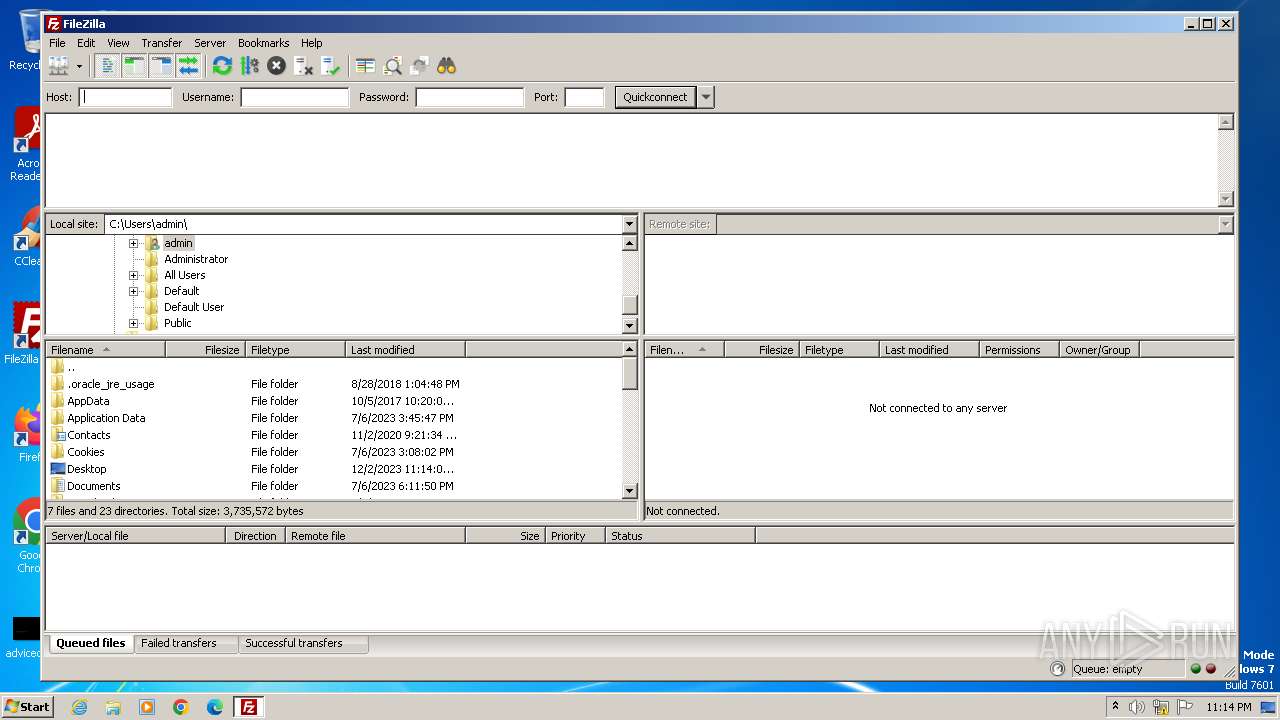Refresh the file and folder lists
1280x720 pixels.
(x=222, y=66)
